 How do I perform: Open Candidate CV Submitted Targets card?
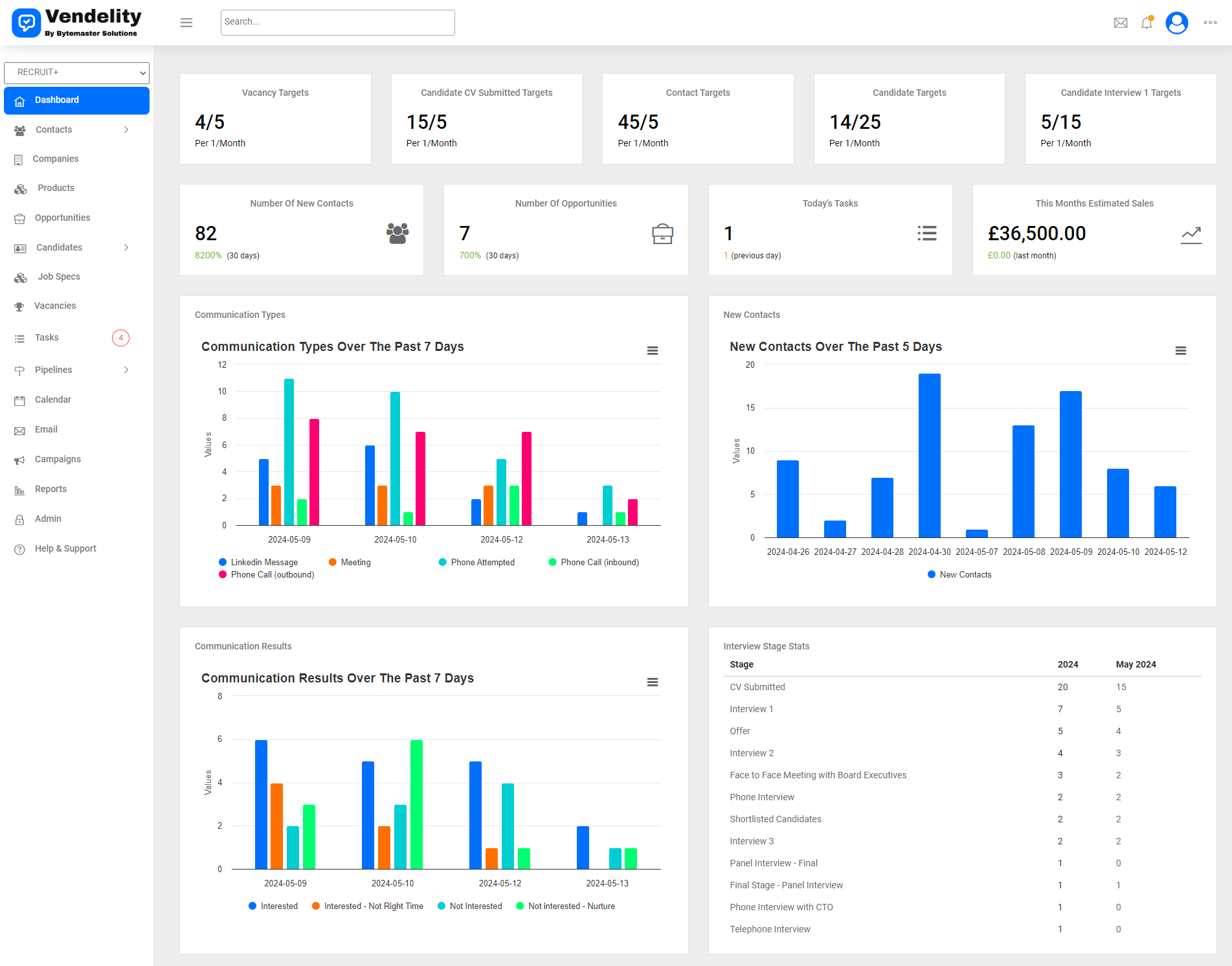coord(487,118)
